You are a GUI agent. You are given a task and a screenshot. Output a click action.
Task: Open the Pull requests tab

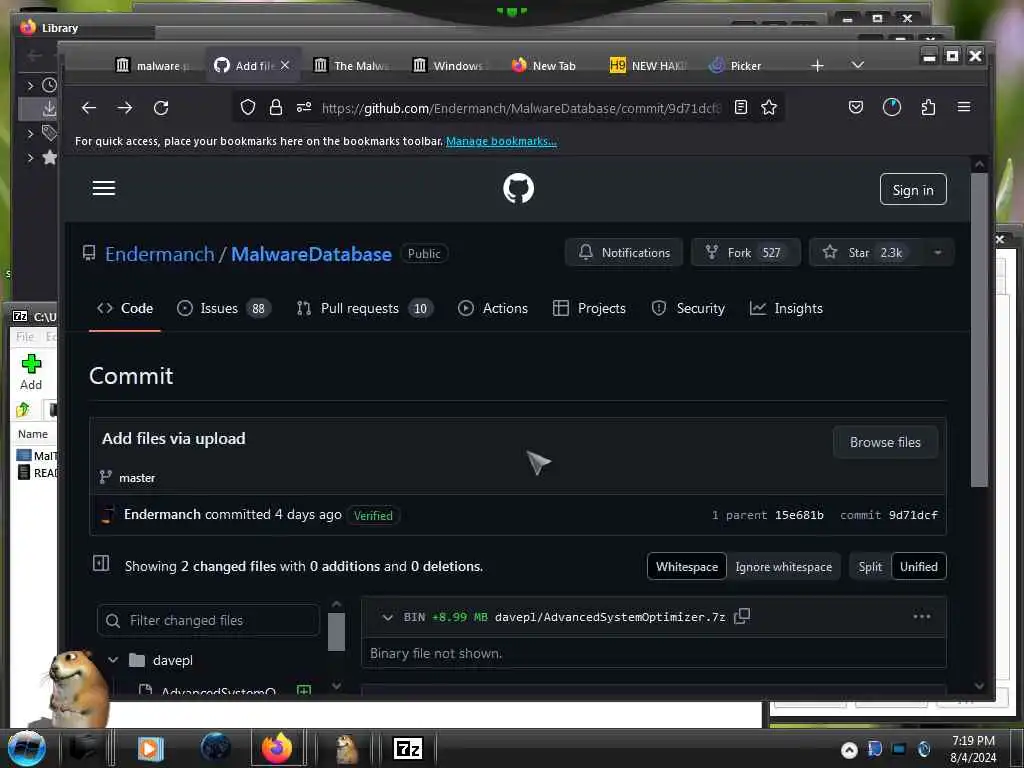[x=366, y=308]
